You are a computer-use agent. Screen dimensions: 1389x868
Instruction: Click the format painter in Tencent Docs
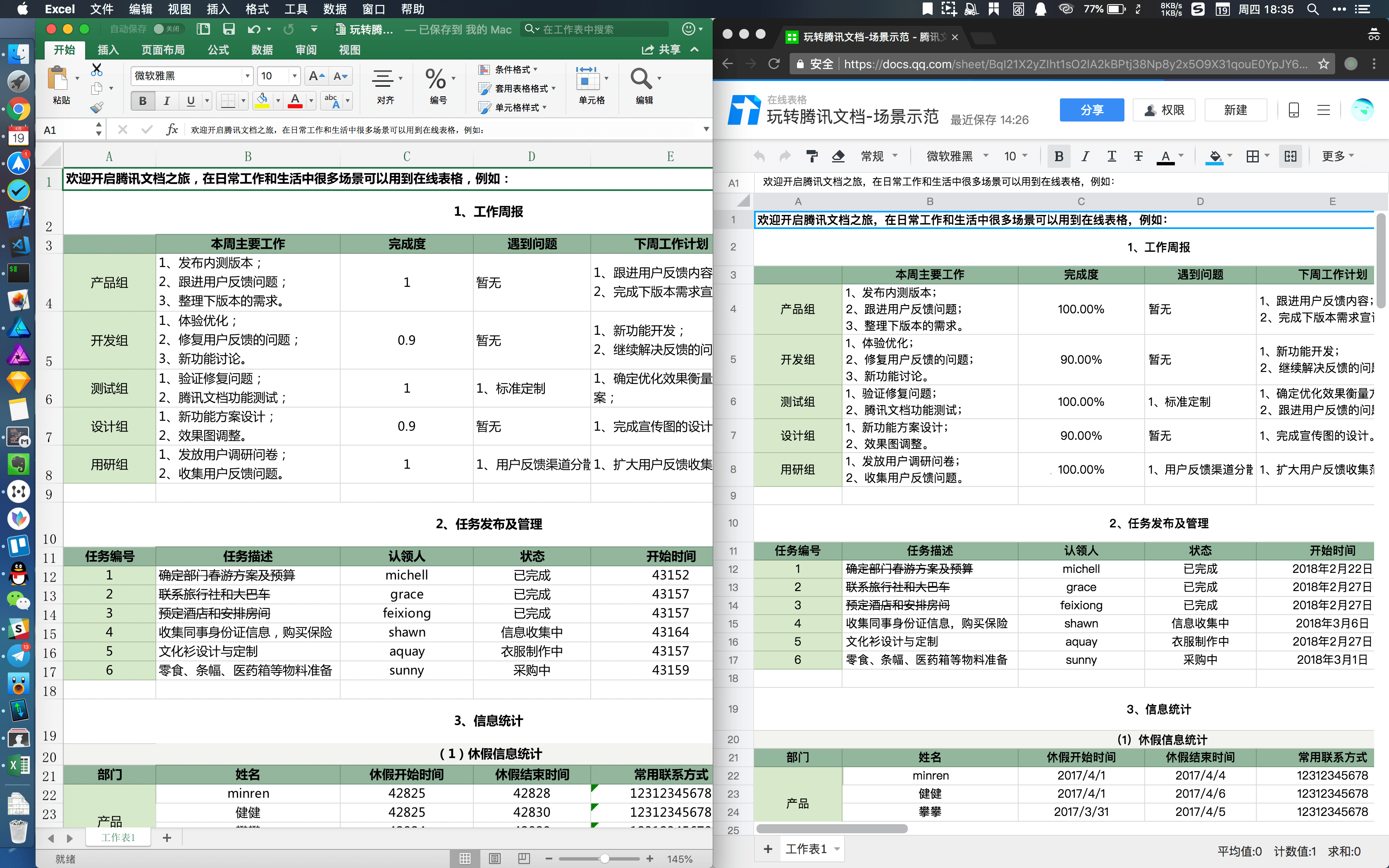(811, 156)
